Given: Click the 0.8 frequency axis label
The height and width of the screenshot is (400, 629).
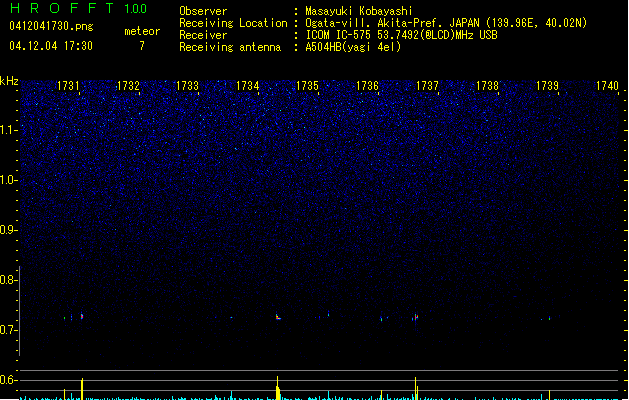Looking at the screenshot, I should click(8, 280).
